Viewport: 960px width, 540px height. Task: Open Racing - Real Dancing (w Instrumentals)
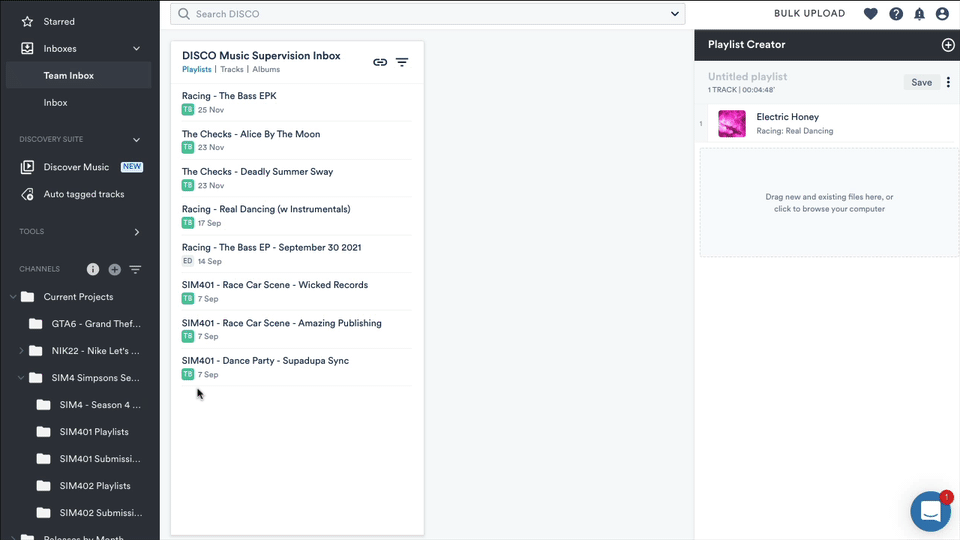tap(266, 209)
